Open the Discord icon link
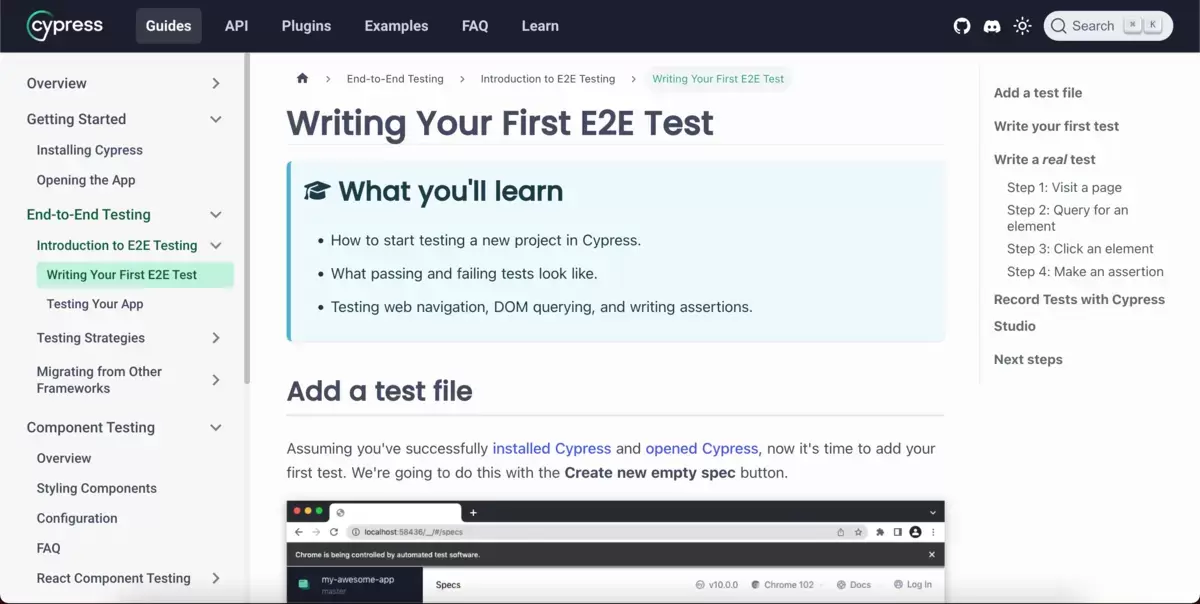1200x604 pixels. pos(992,26)
